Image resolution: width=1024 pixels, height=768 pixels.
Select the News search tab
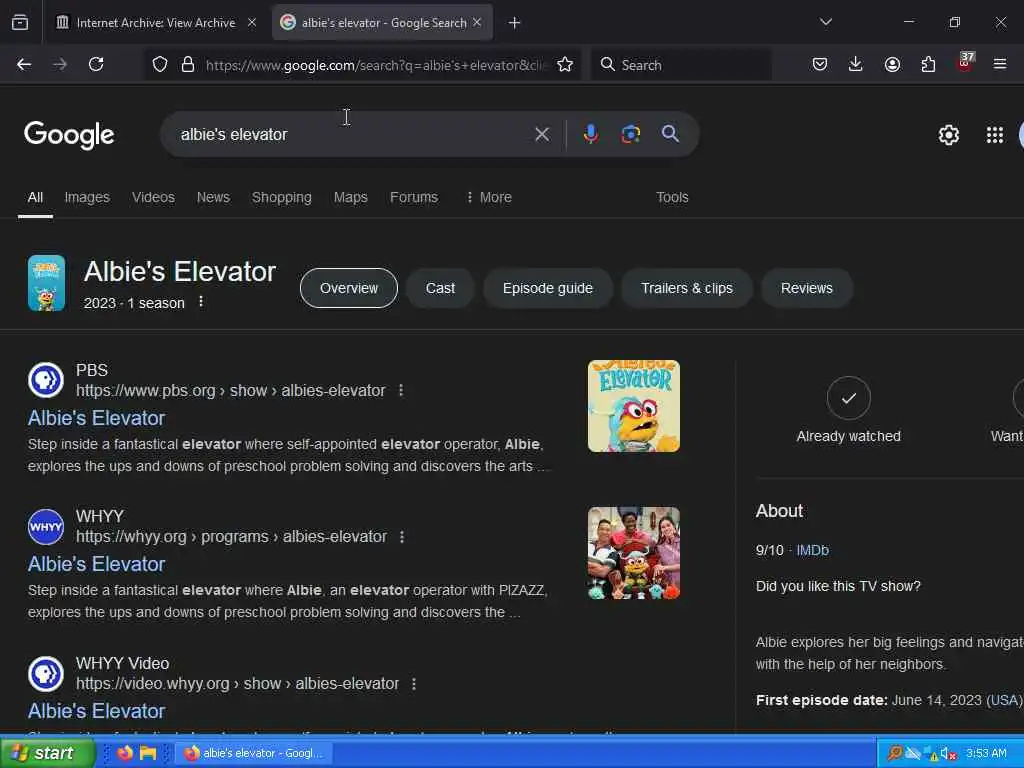click(x=214, y=197)
